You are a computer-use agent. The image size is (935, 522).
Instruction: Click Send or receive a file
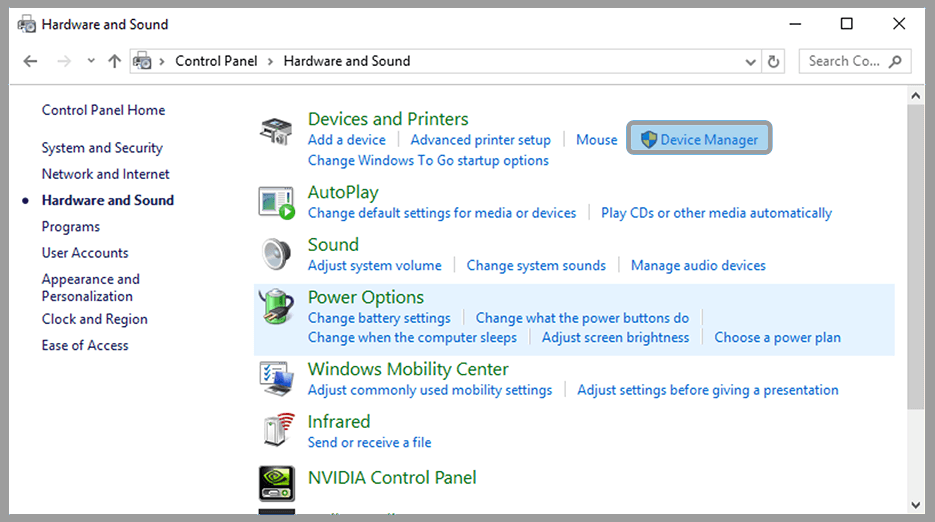pos(369,443)
